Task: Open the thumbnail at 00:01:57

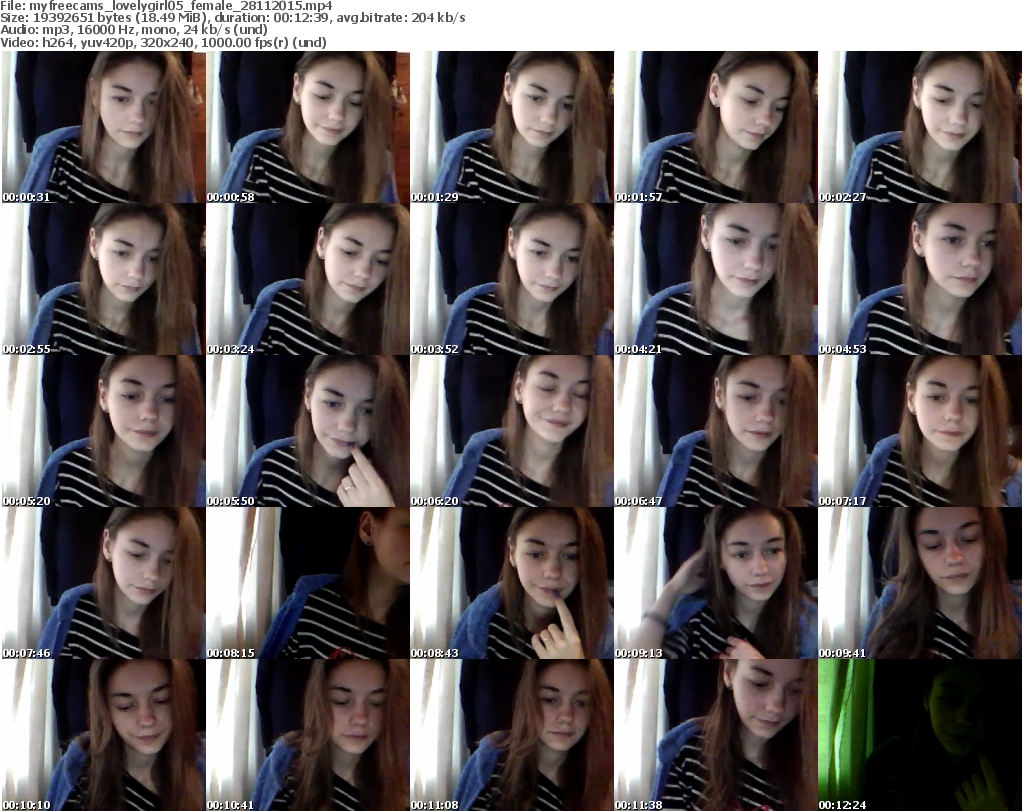Action: (716, 127)
